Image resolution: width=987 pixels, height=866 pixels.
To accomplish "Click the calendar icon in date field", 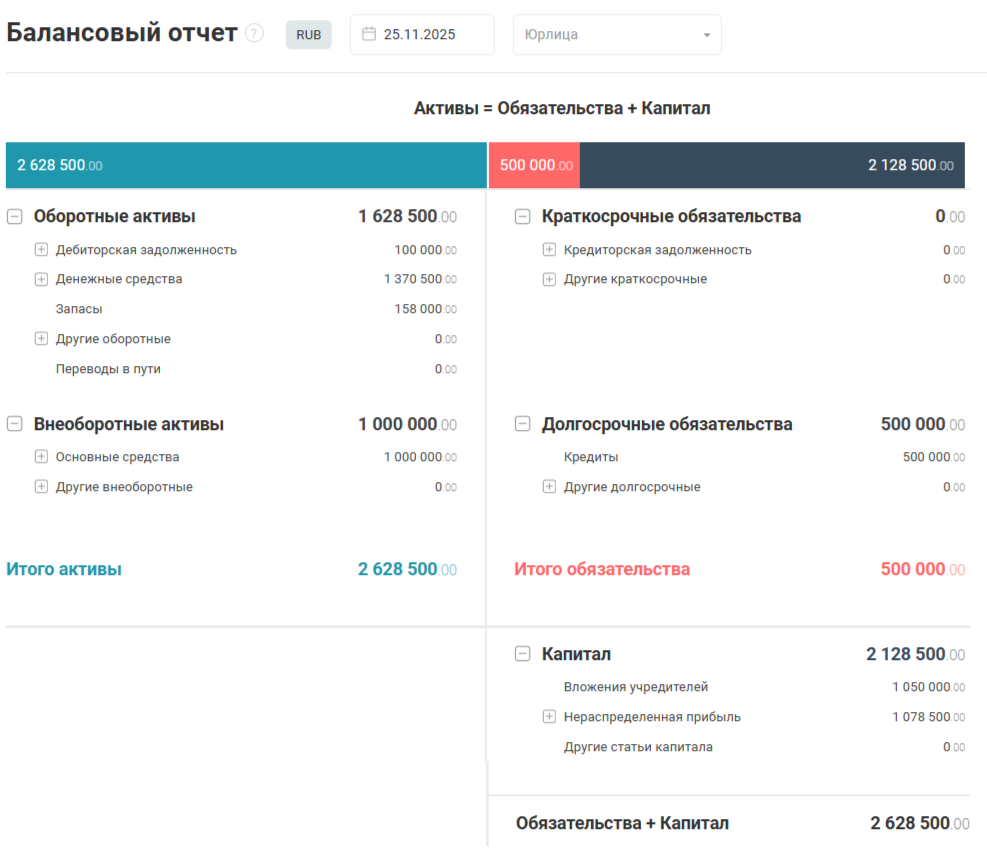I will tap(368, 34).
